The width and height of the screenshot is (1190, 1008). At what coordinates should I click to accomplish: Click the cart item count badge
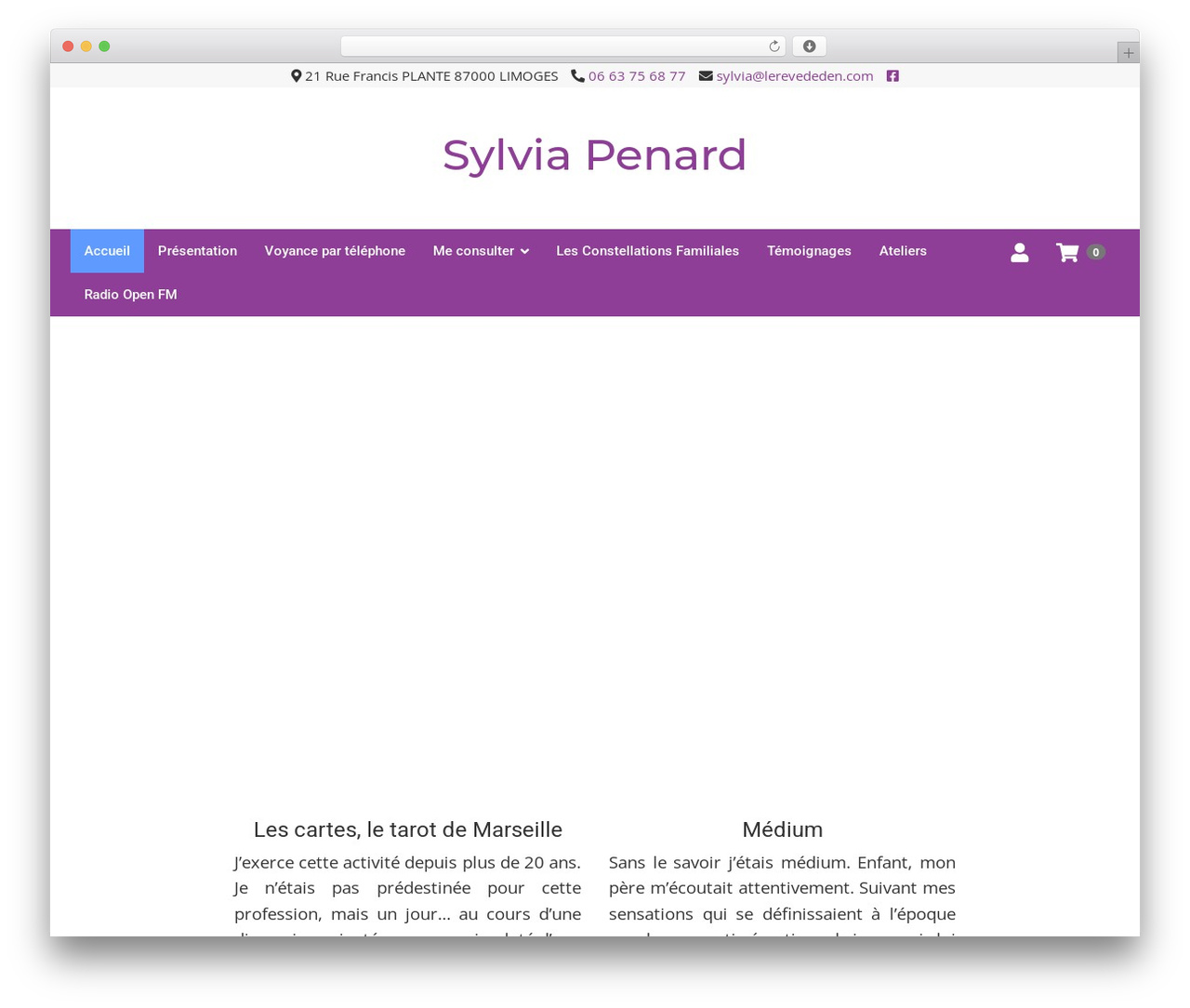click(1096, 252)
